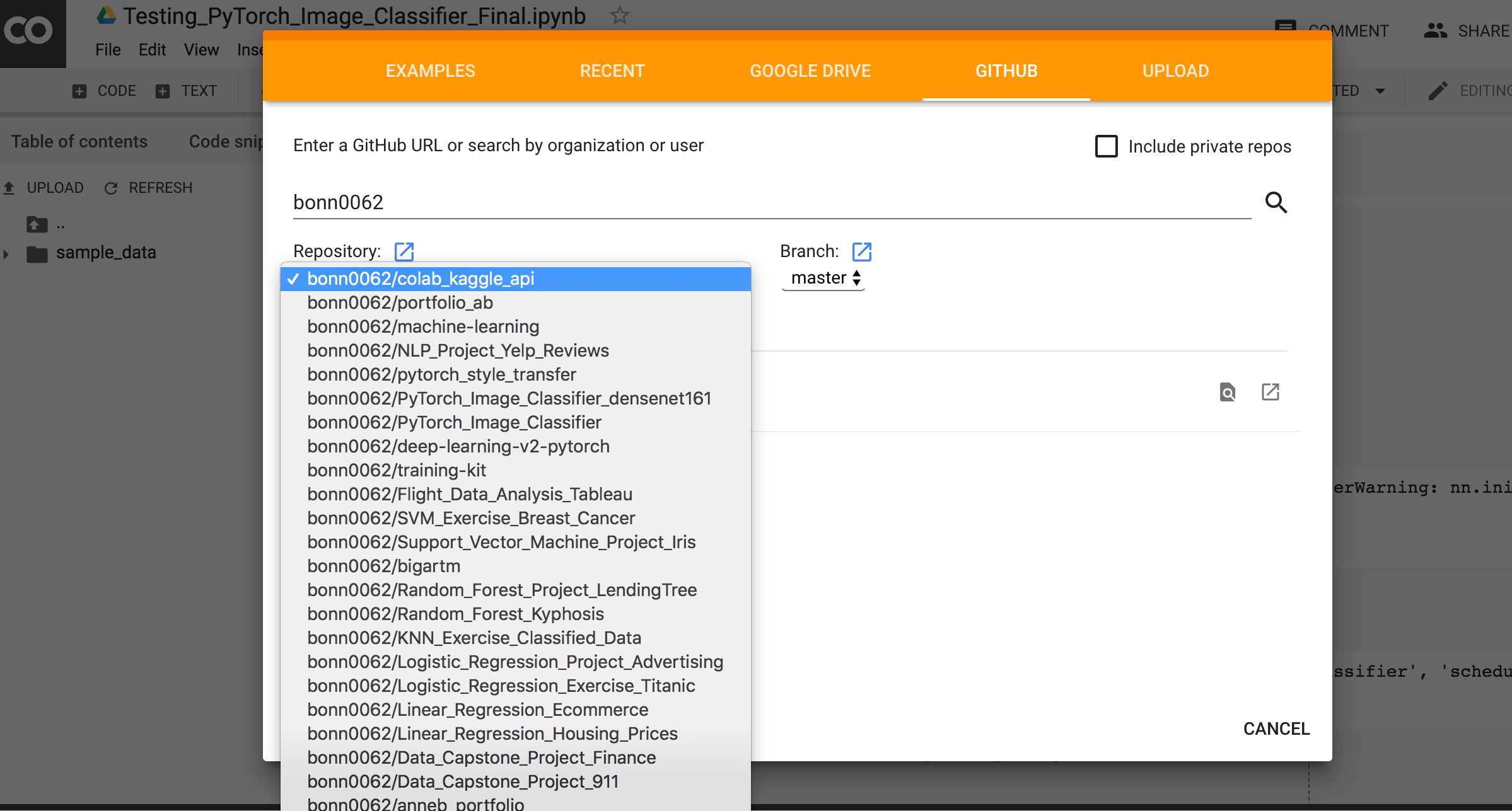Click the search magnifier icon
The image size is (1512, 811).
pos(1276,202)
